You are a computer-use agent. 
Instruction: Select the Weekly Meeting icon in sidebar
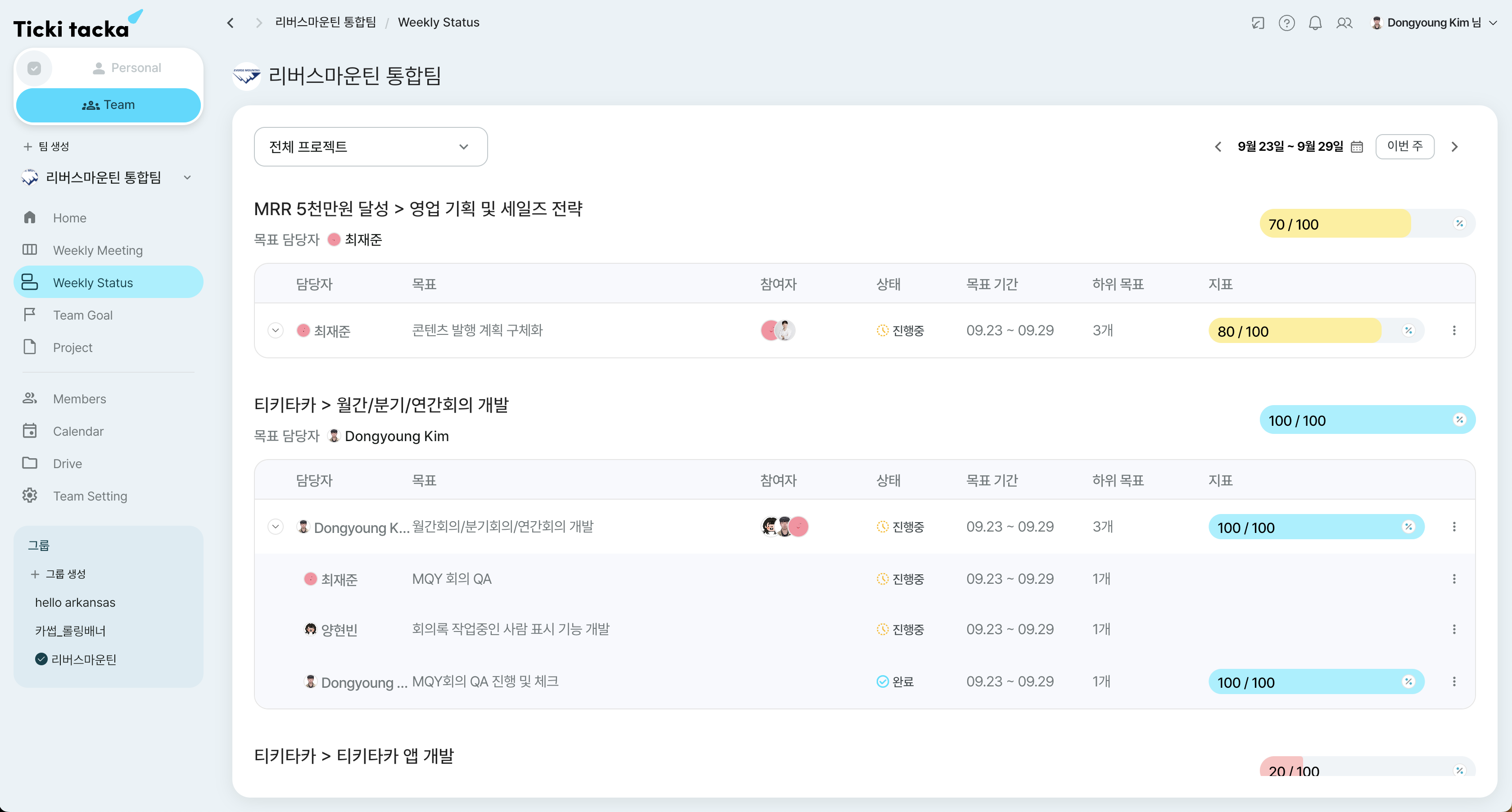tap(30, 250)
